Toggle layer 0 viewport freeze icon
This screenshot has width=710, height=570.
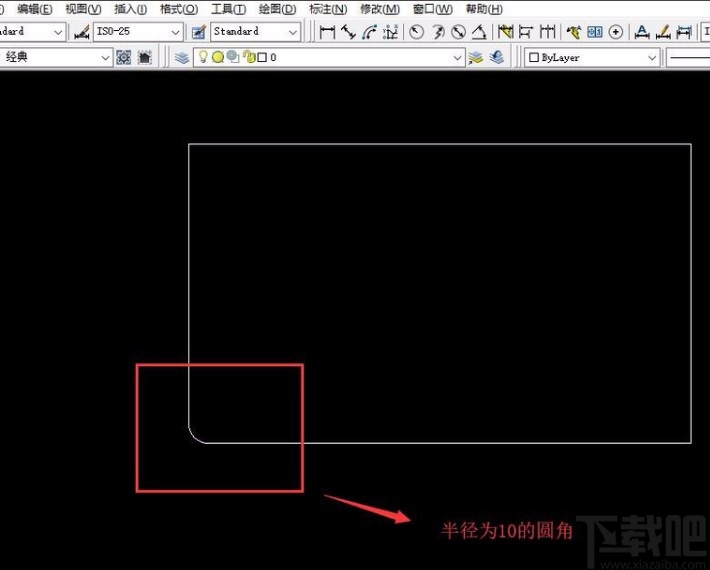pos(233,57)
